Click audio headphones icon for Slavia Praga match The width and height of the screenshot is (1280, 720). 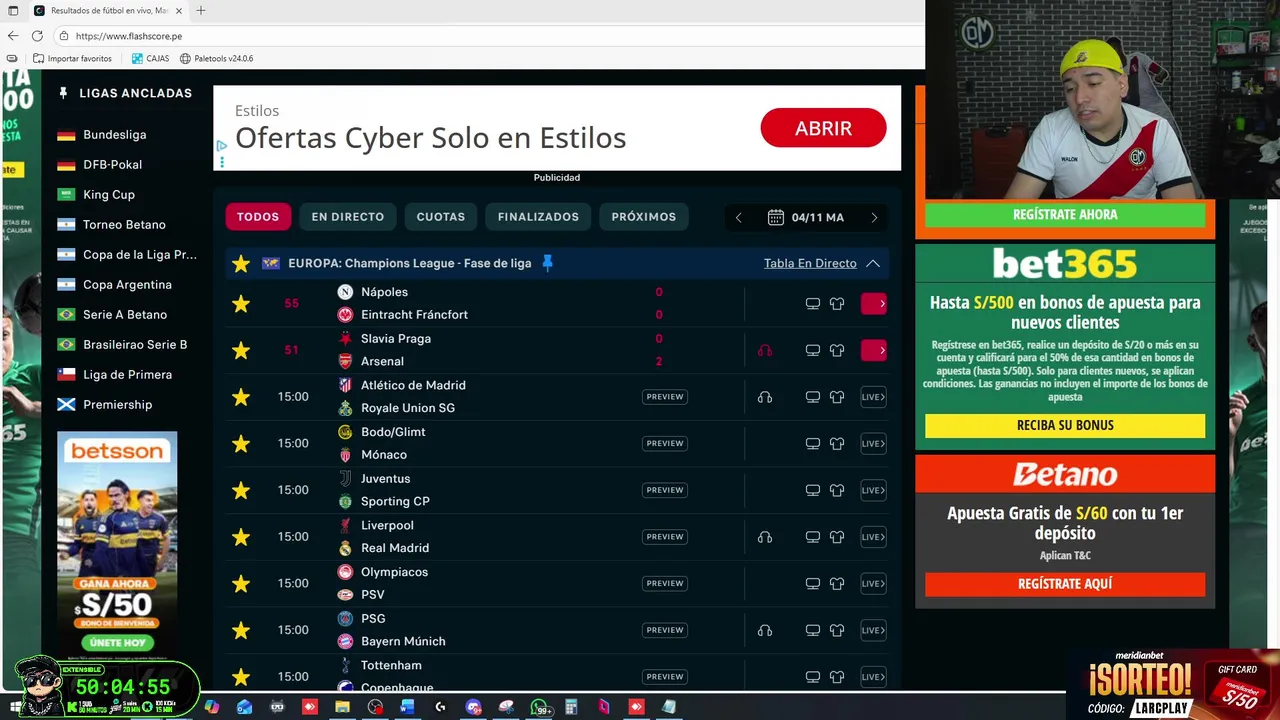[x=765, y=350]
